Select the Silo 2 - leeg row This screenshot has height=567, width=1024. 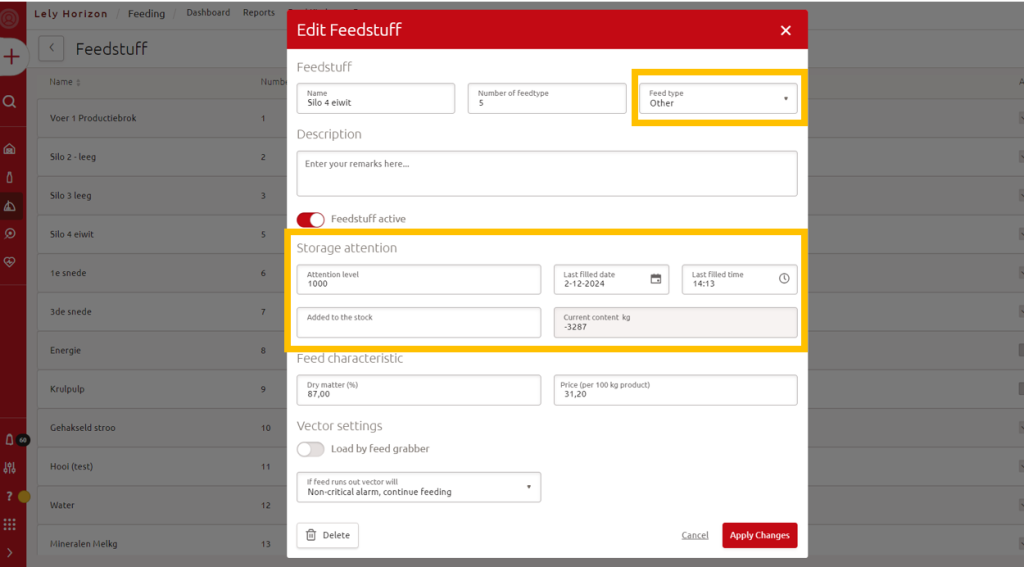162,157
